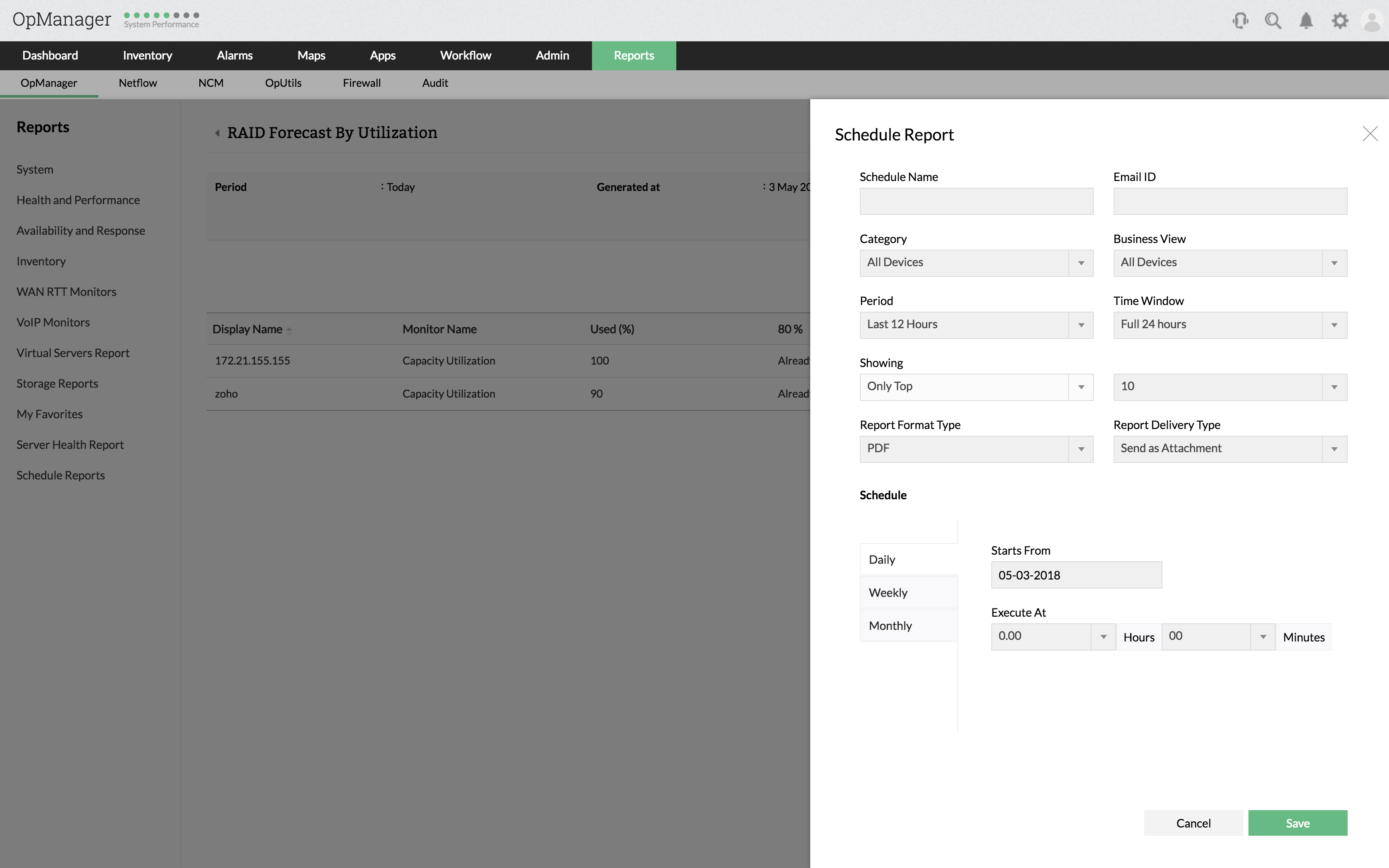
Task: Sort by Display Name column arrow
Action: (289, 330)
